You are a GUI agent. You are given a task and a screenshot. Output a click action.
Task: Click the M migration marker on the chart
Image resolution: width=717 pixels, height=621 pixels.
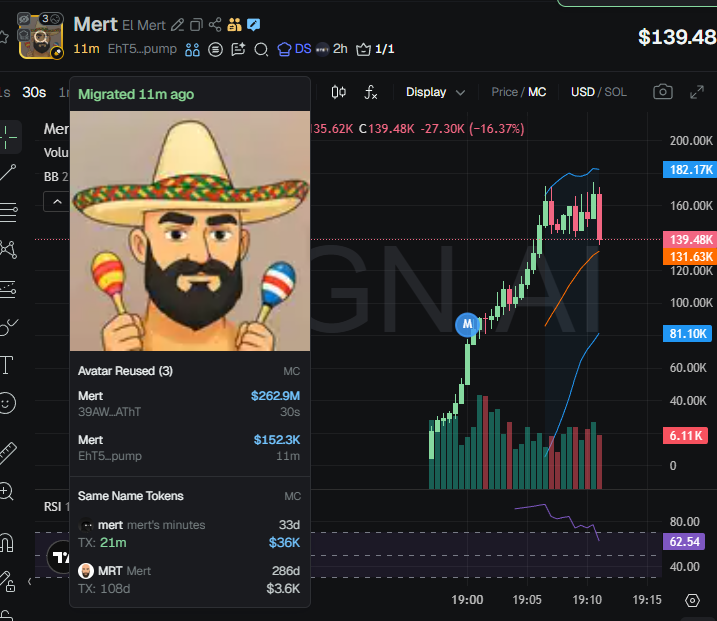467,325
